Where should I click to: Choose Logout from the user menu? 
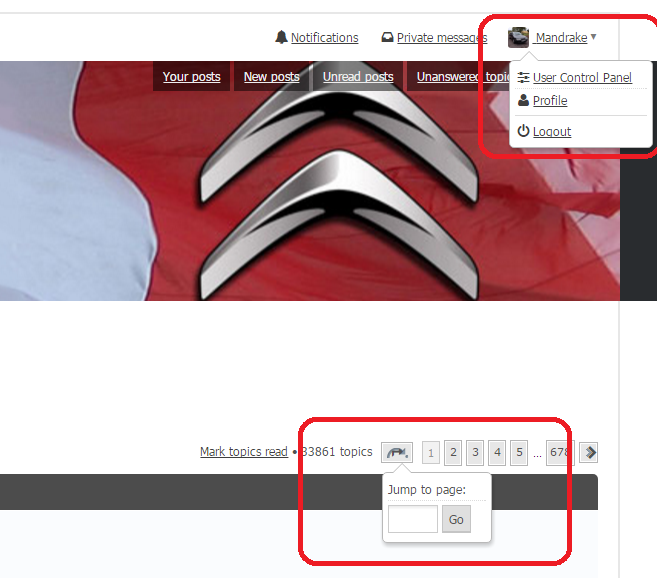pyautogui.click(x=552, y=132)
